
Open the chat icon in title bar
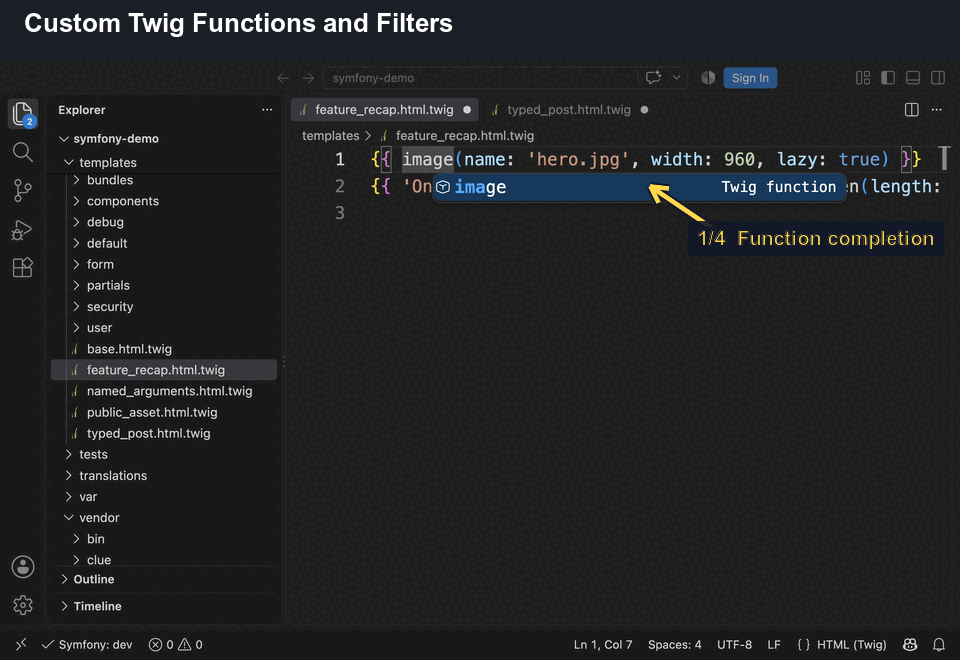653,78
